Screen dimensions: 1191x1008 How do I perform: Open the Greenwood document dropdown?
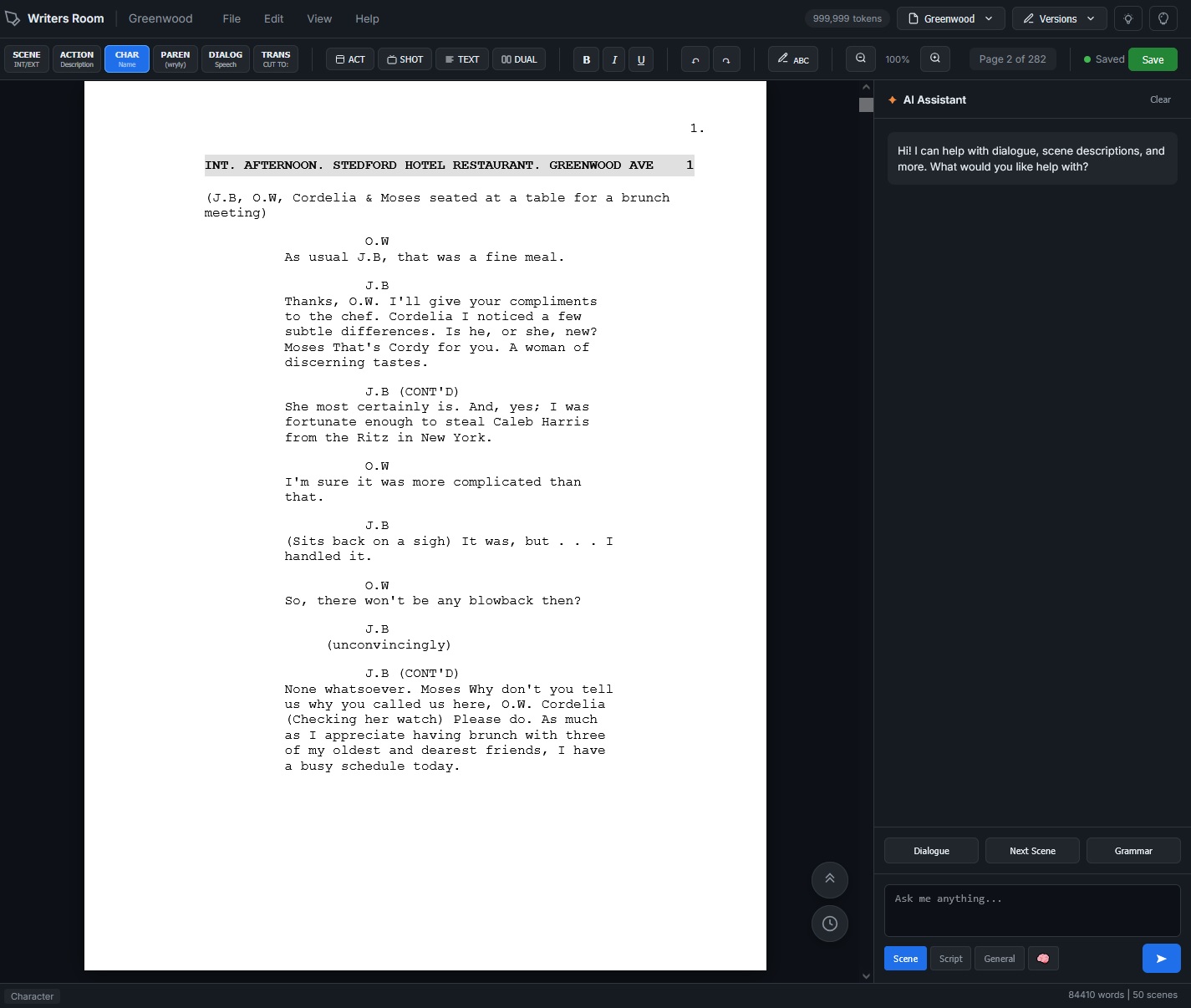pos(950,18)
